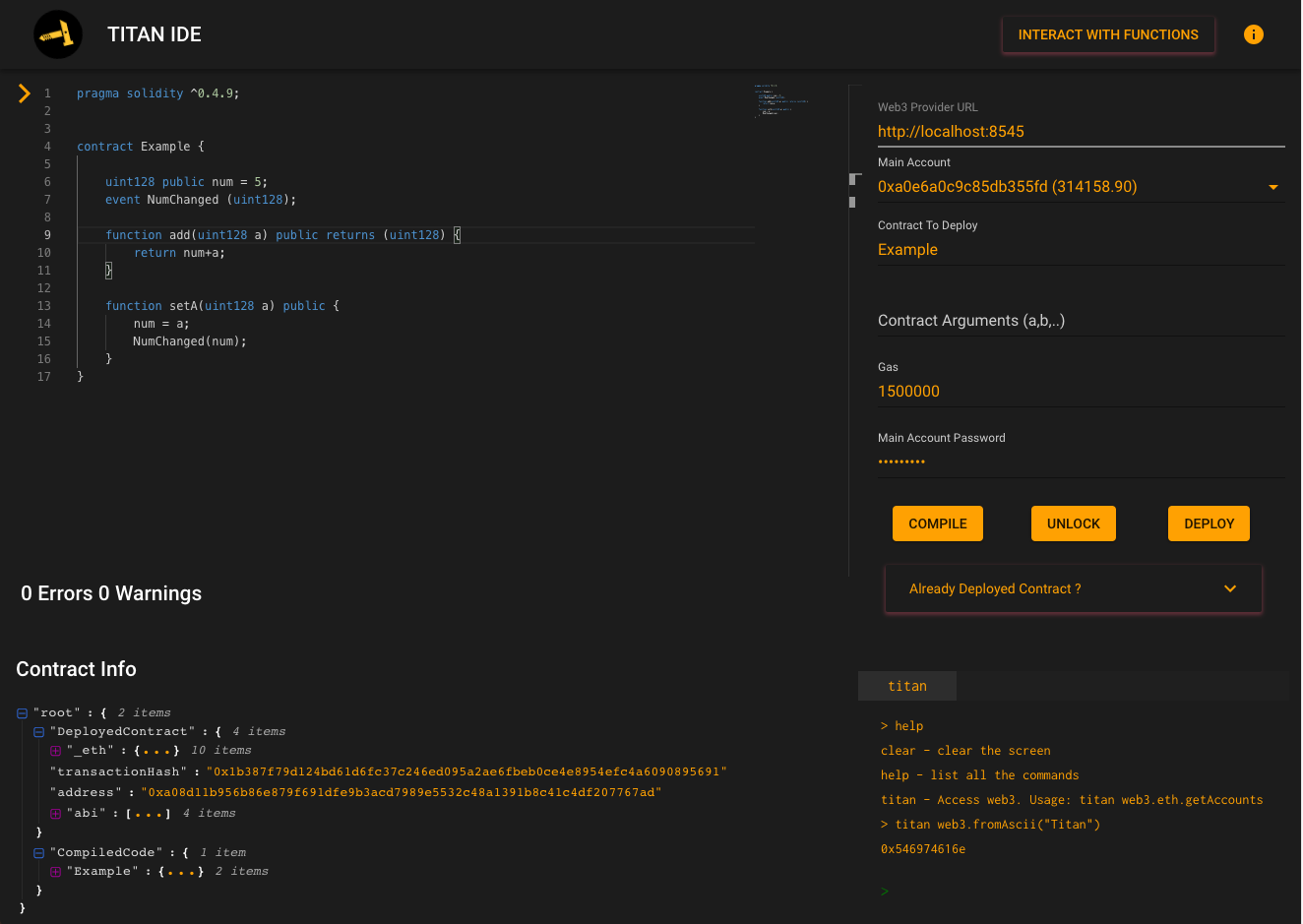This screenshot has width=1303, height=924.
Task: Collapse the CompiledCode node
Action: [x=39, y=853]
